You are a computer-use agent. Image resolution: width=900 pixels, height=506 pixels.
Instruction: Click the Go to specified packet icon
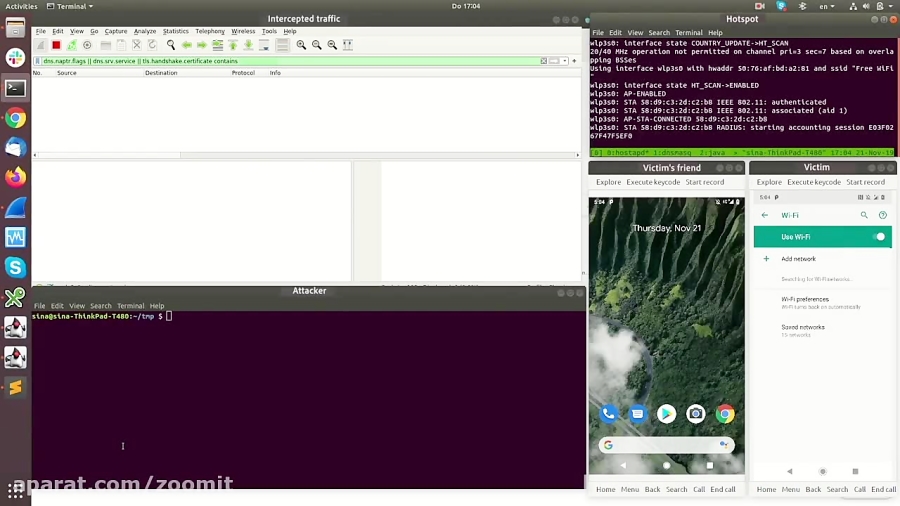click(218, 45)
